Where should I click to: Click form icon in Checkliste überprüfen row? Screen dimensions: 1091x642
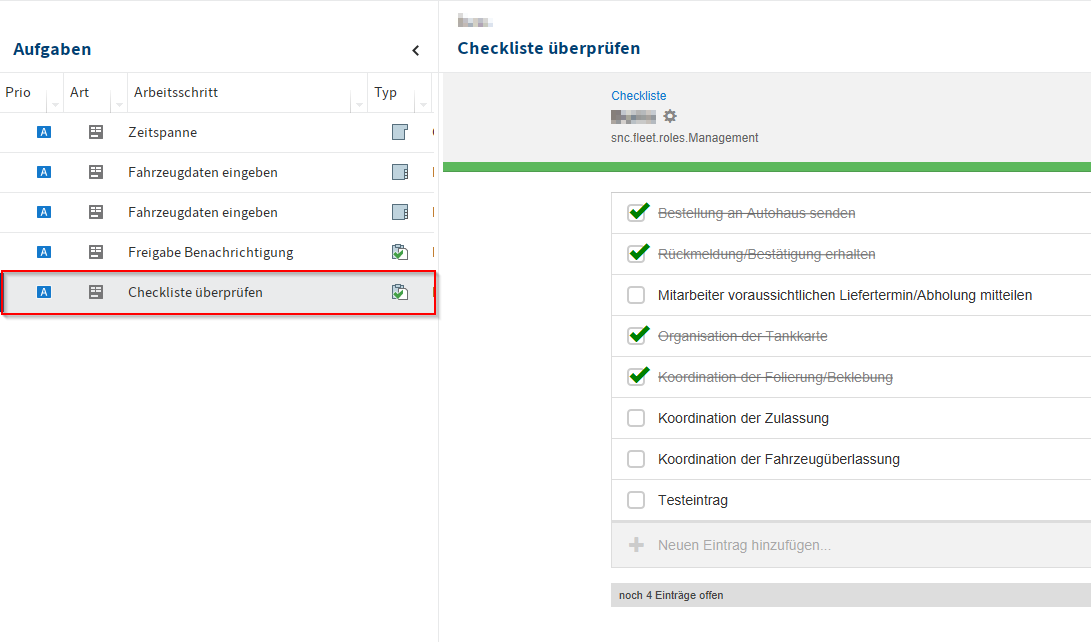[x=96, y=292]
